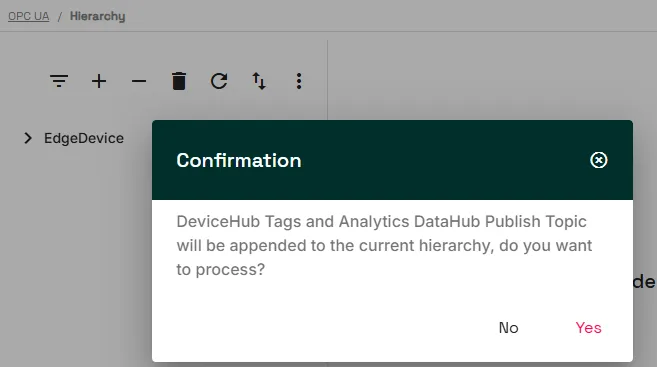Close the Confirmation dialog via X icon
Screen dimensions: 657x367
coord(599,160)
